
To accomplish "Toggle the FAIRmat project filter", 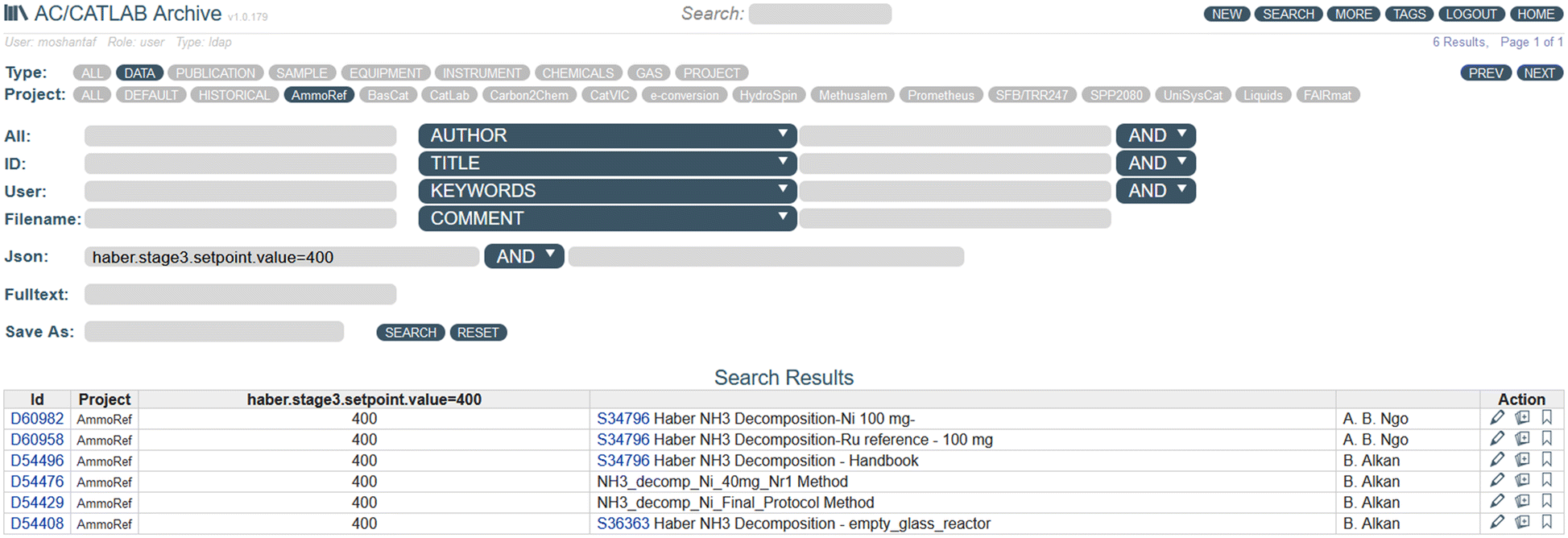I will click(x=1328, y=95).
